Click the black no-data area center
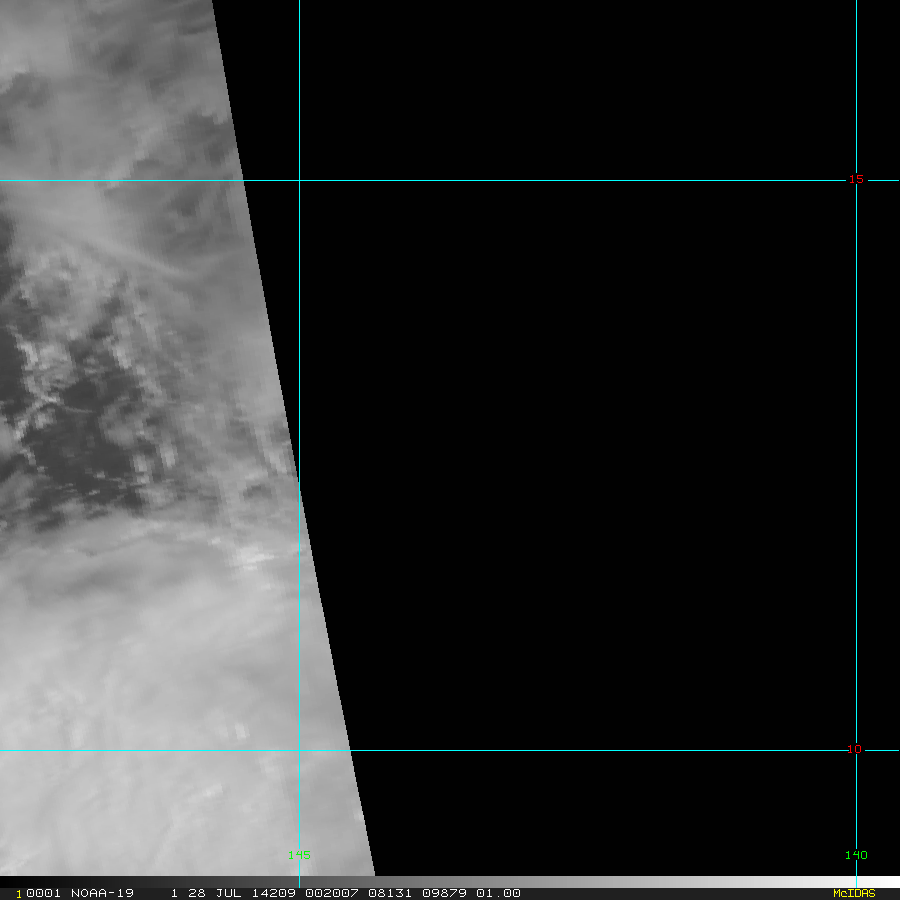900x900 pixels. point(600,450)
